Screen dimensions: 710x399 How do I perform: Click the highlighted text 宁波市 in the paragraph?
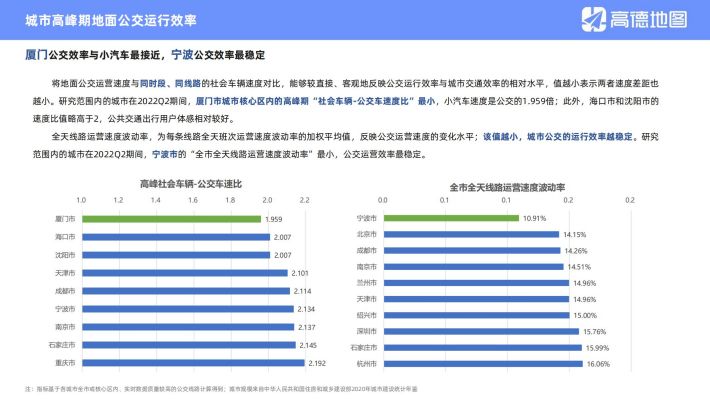(x=165, y=154)
